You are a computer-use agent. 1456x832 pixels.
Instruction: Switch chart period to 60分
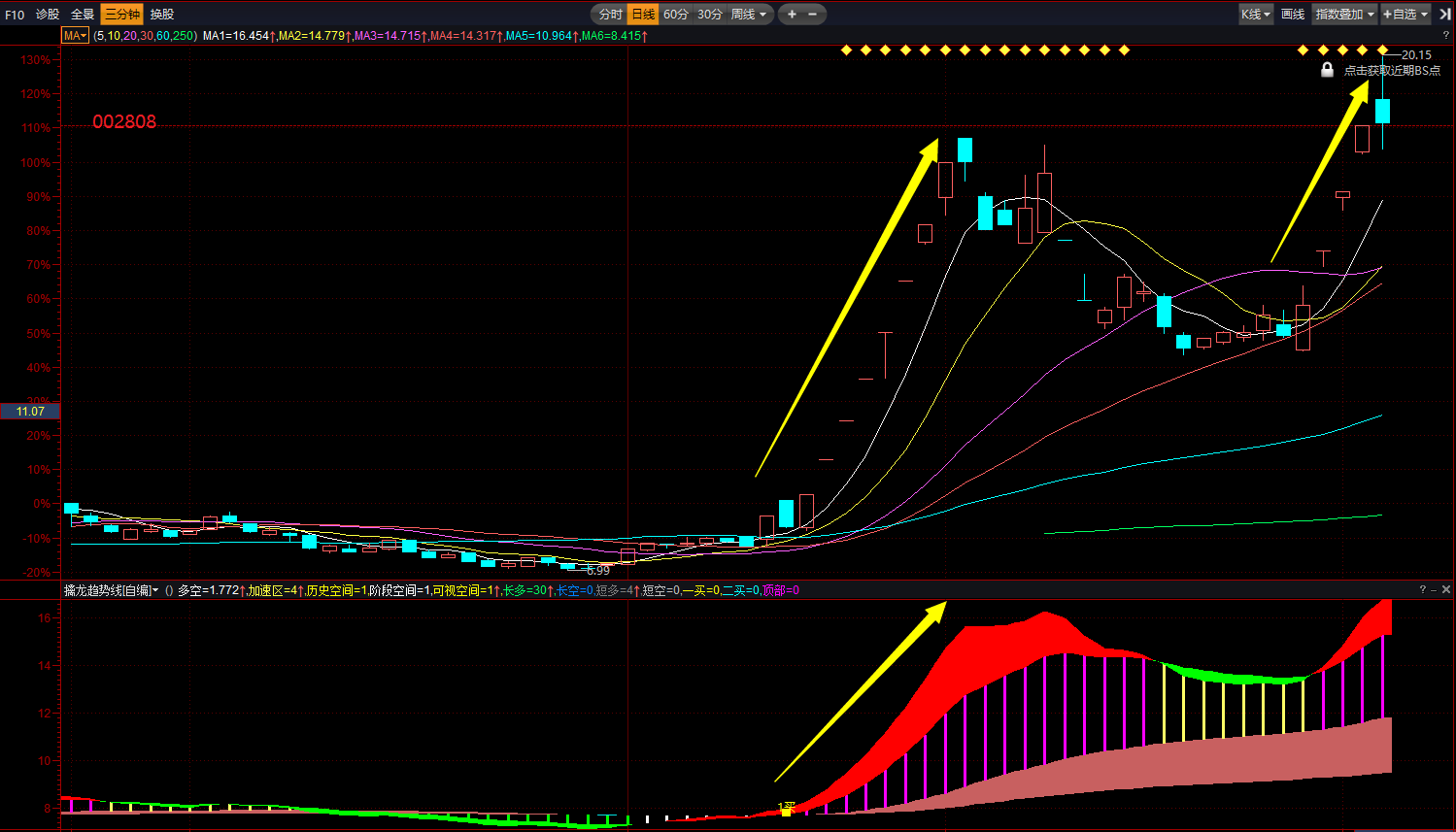click(676, 14)
